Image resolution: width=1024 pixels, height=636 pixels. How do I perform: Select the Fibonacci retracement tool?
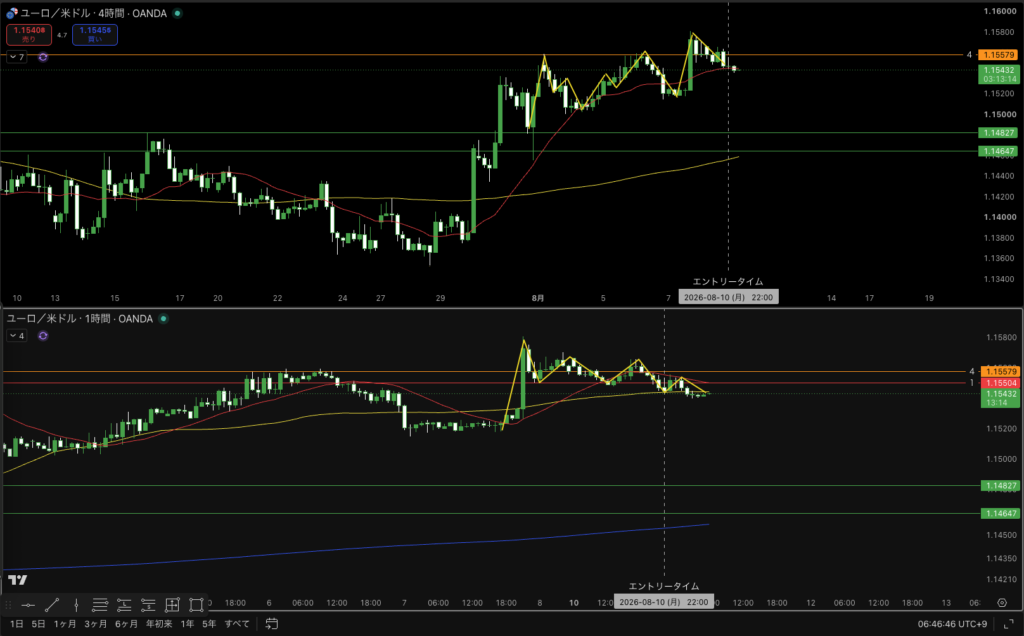[100, 605]
